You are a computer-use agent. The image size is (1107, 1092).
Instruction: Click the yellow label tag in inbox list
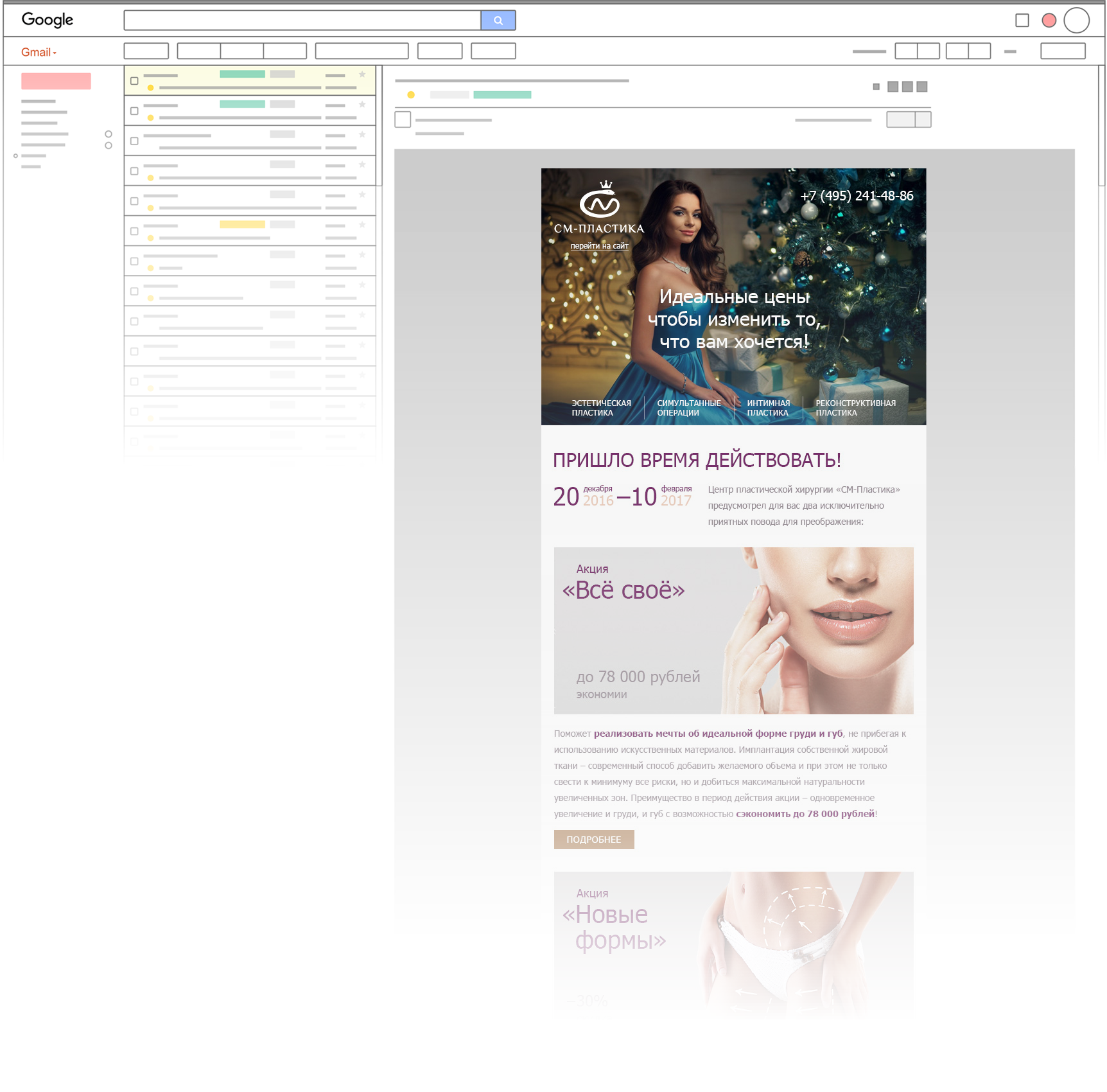pos(240,225)
